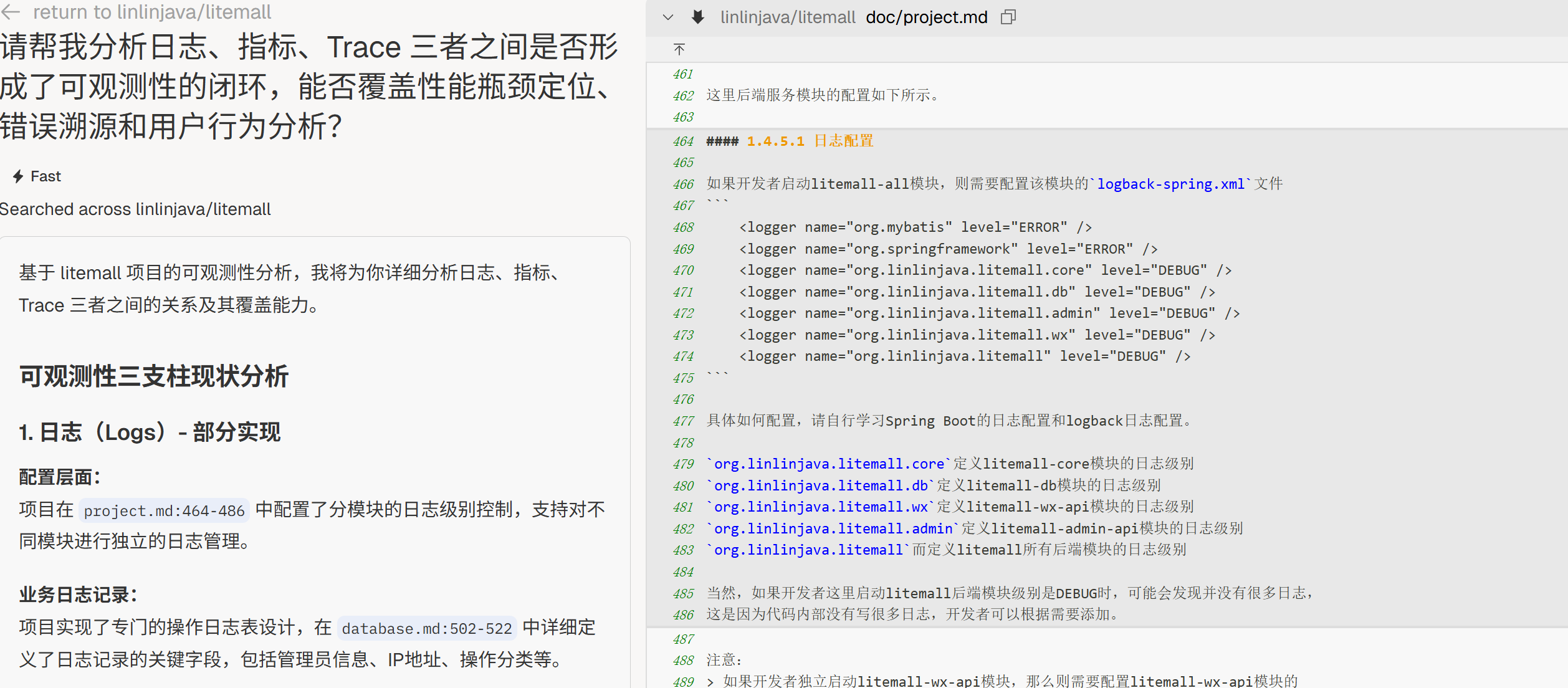
Task: Click the logback-spring.xml inline code on line 466
Action: 1170,184
